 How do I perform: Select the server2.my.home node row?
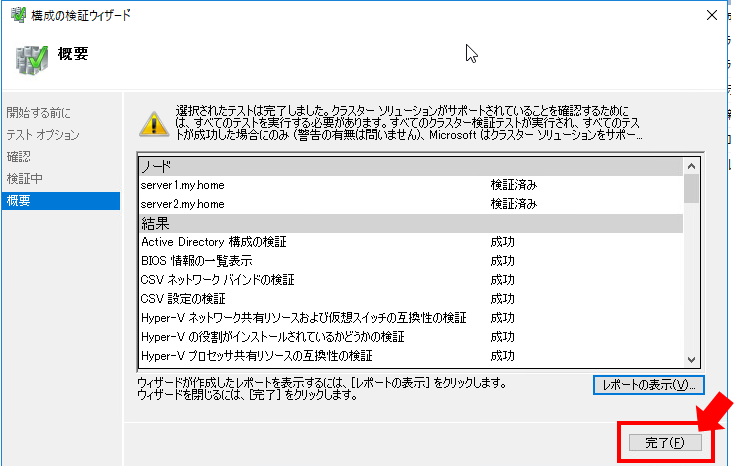411,204
